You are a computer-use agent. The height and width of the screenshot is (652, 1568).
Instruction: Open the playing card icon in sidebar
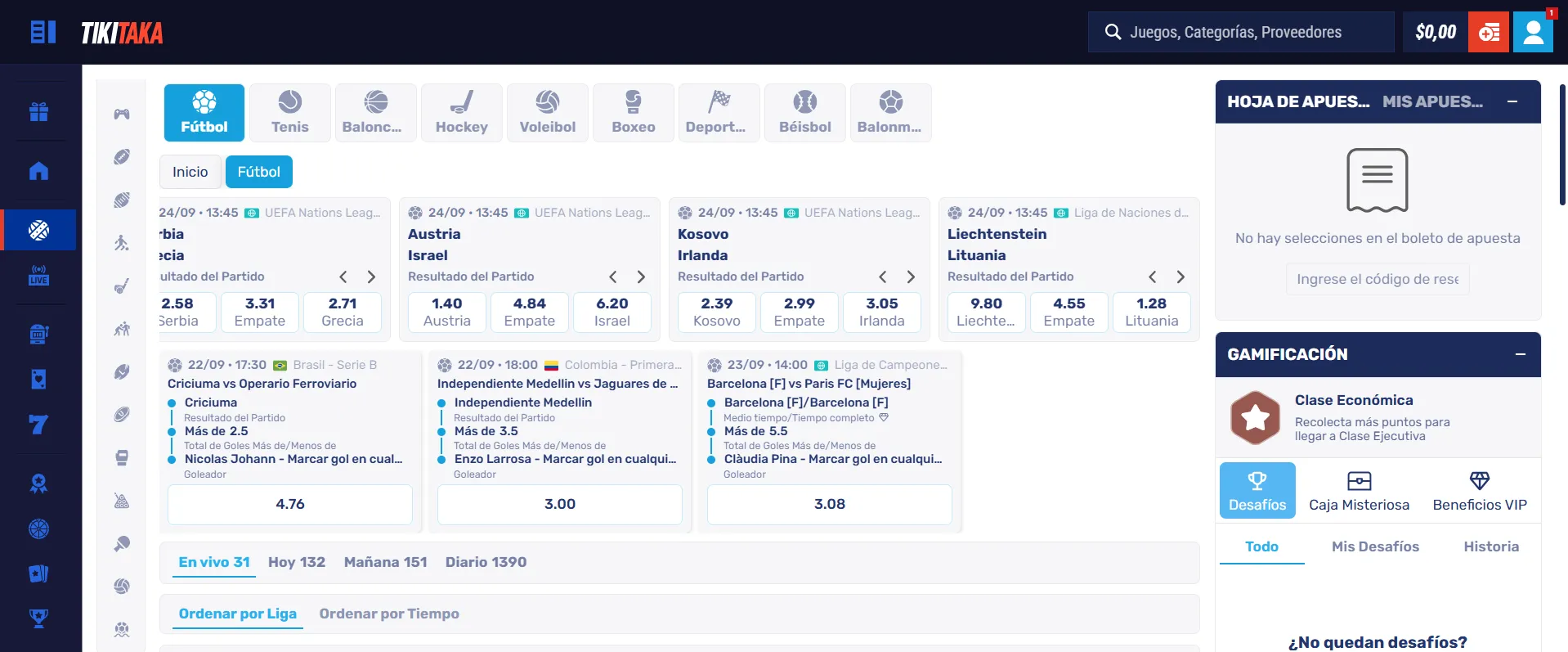click(38, 379)
